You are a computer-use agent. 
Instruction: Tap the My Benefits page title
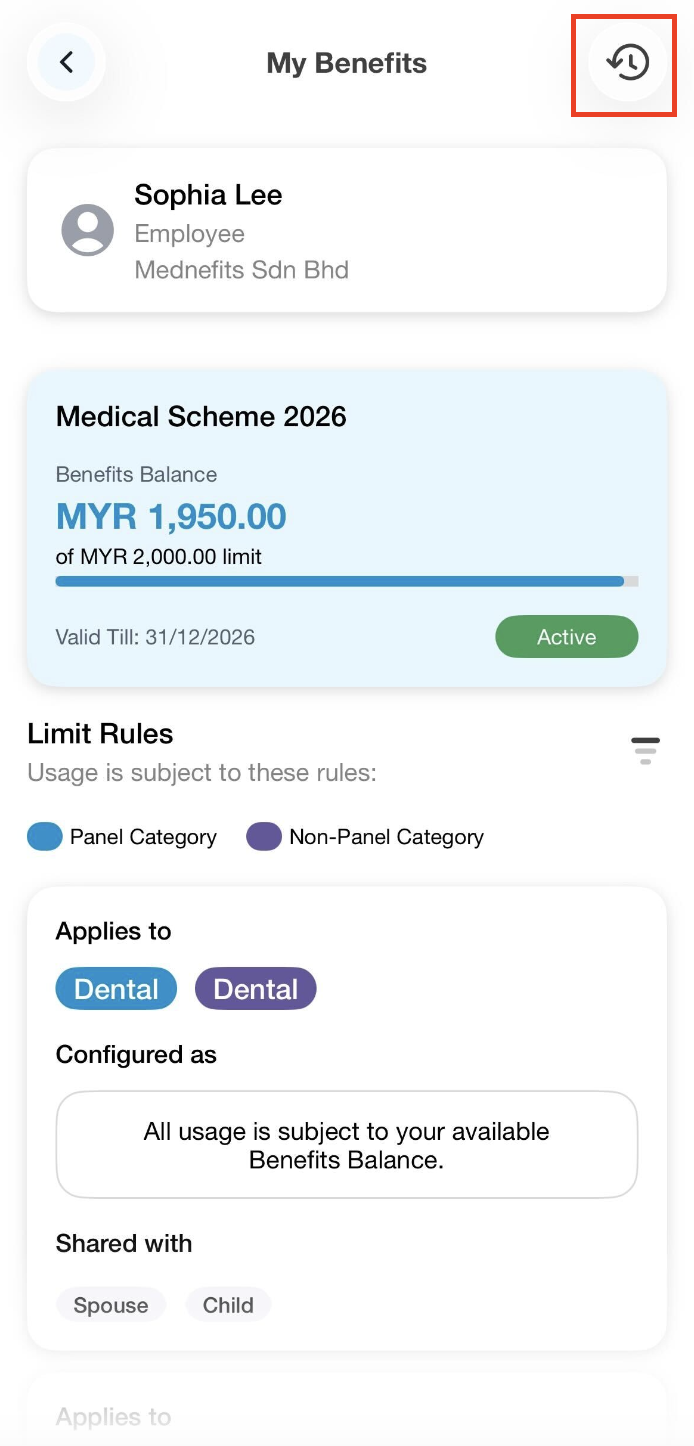346,63
